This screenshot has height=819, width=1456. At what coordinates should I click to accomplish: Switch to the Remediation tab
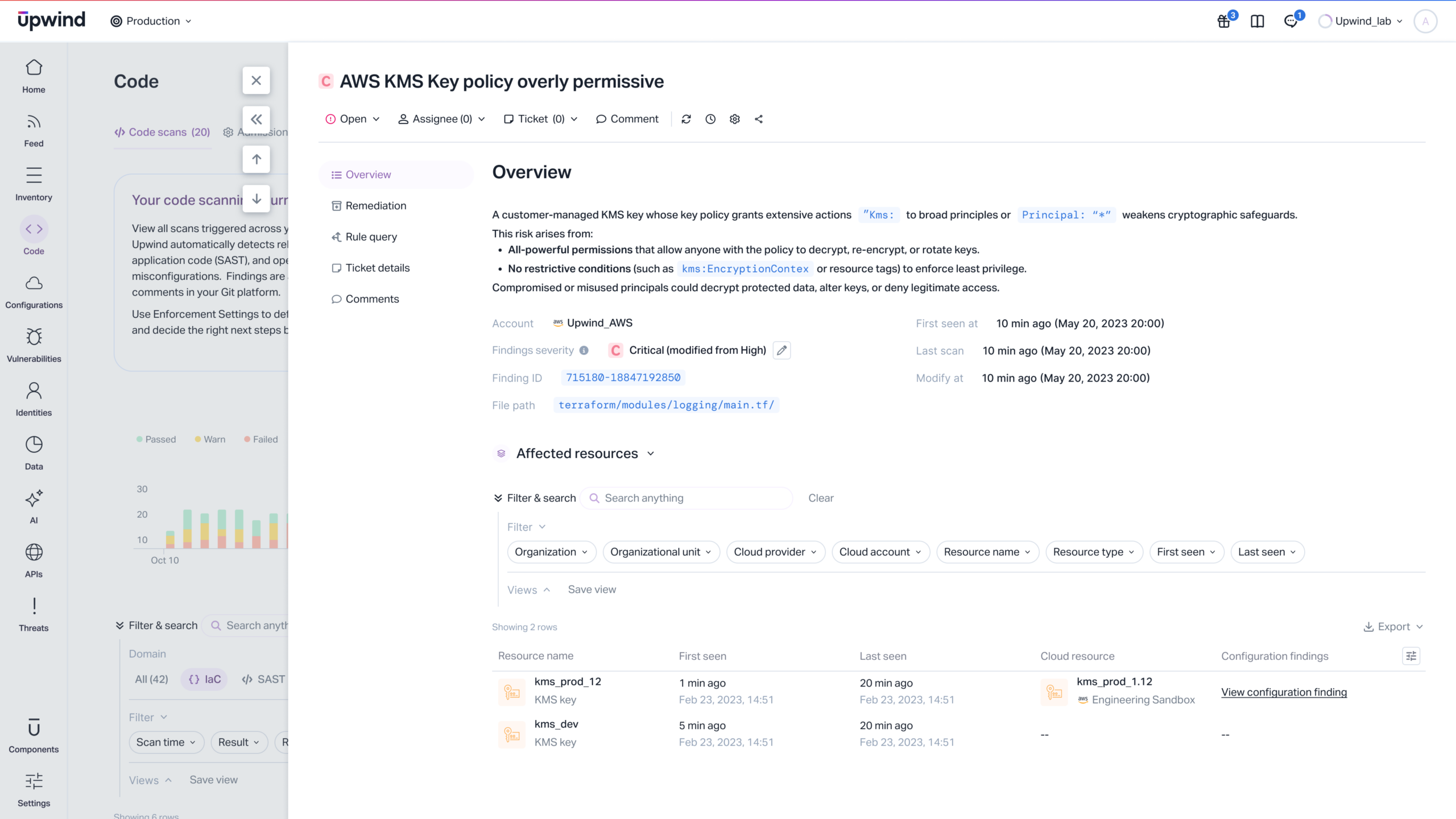(x=375, y=206)
